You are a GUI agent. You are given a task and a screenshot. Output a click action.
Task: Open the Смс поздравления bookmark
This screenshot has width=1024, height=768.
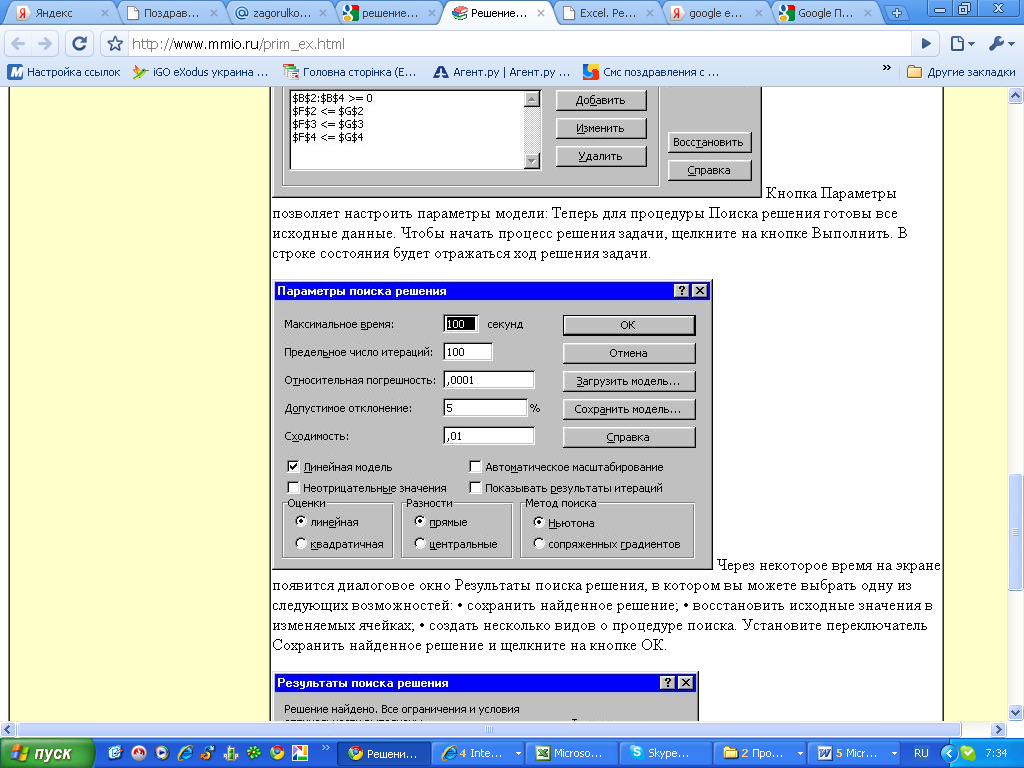click(x=652, y=72)
